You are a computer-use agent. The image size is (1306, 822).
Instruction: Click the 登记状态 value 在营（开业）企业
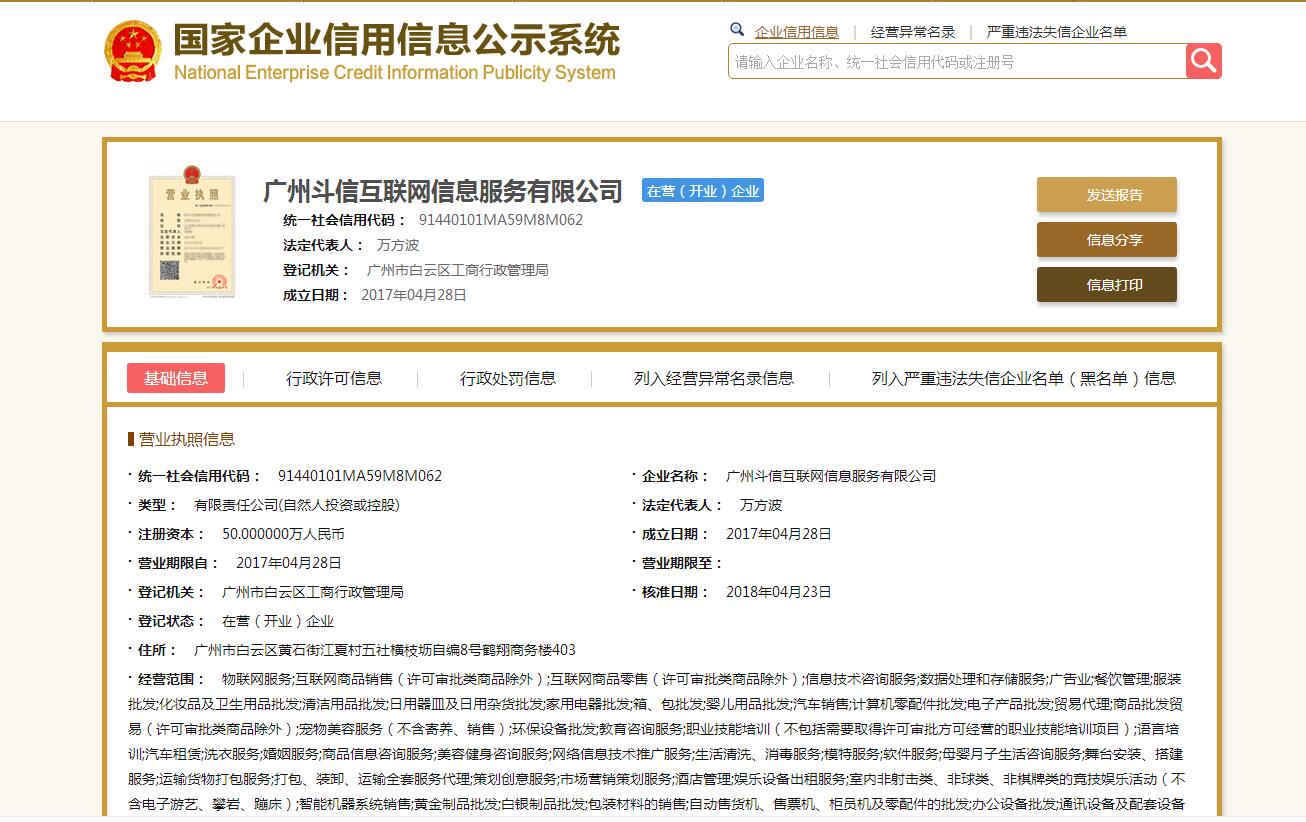(278, 621)
